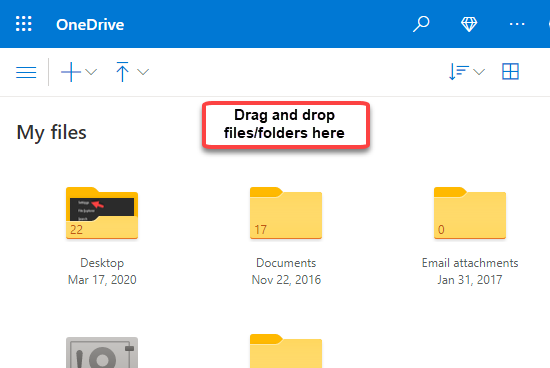This screenshot has width=550, height=368.
Task: Switch view using the tiles icon
Action: [x=510, y=72]
